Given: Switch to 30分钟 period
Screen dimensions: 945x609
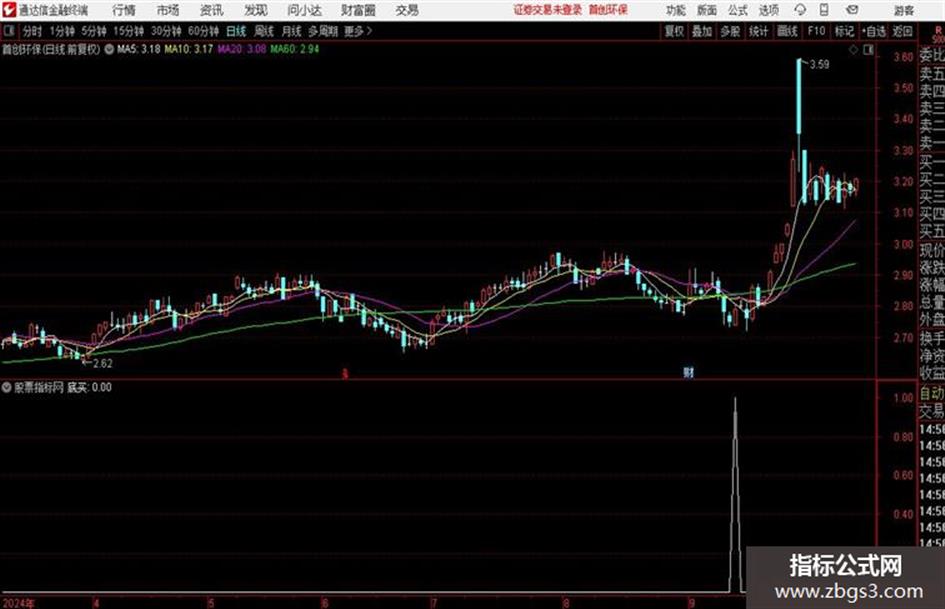Looking at the screenshot, I should [166, 31].
